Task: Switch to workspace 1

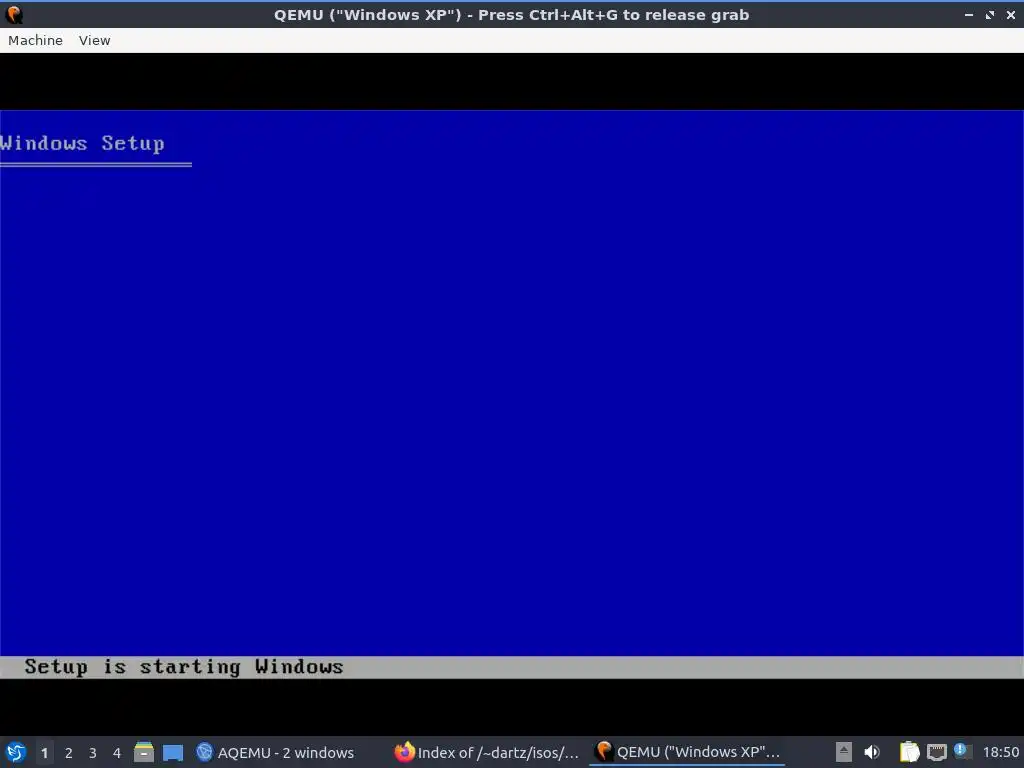Action: [x=44, y=753]
